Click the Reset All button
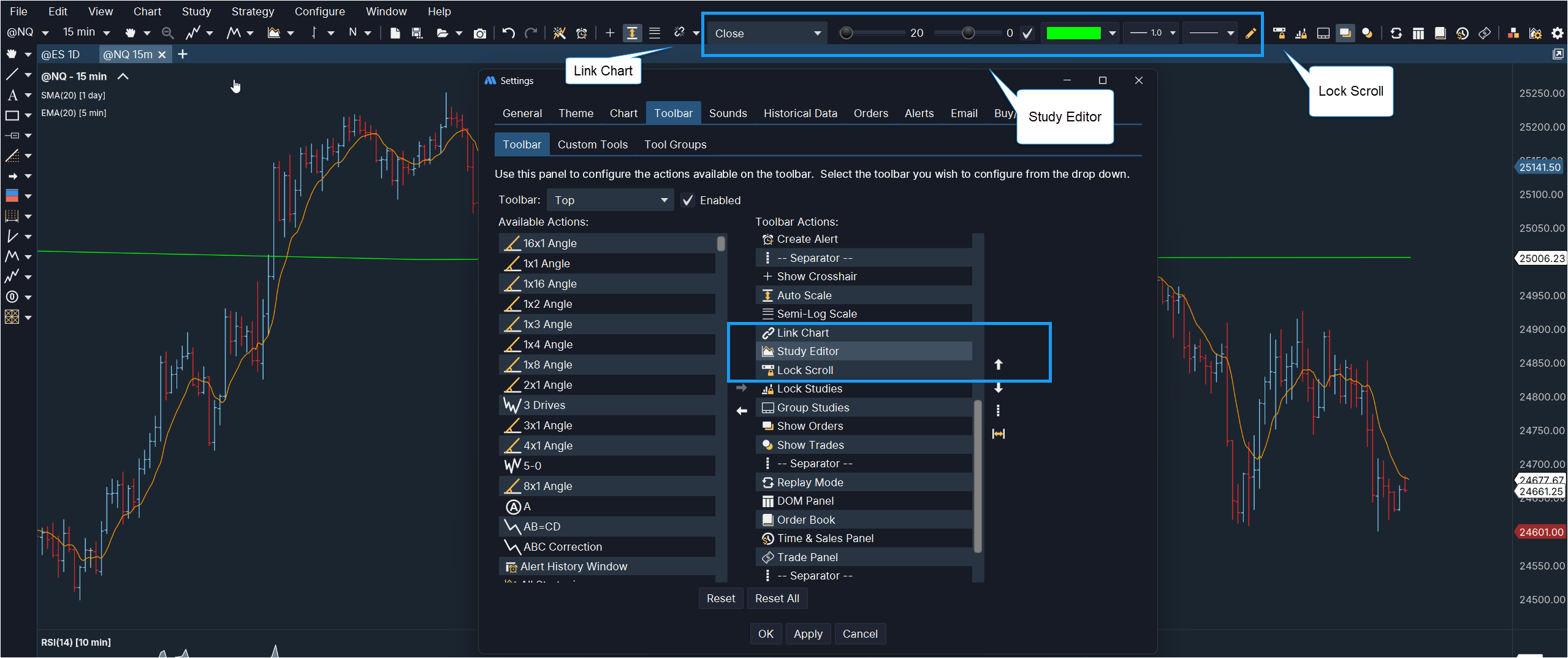This screenshot has height=658, width=1568. 777,599
